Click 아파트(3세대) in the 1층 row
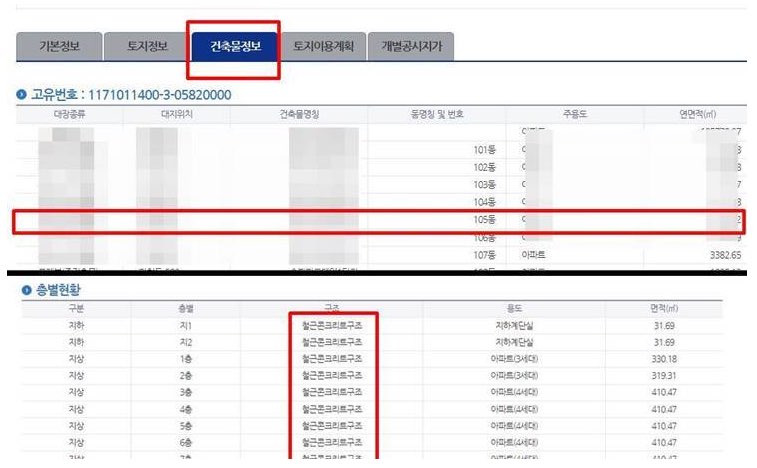This screenshot has height=468, width=757. coord(514,359)
